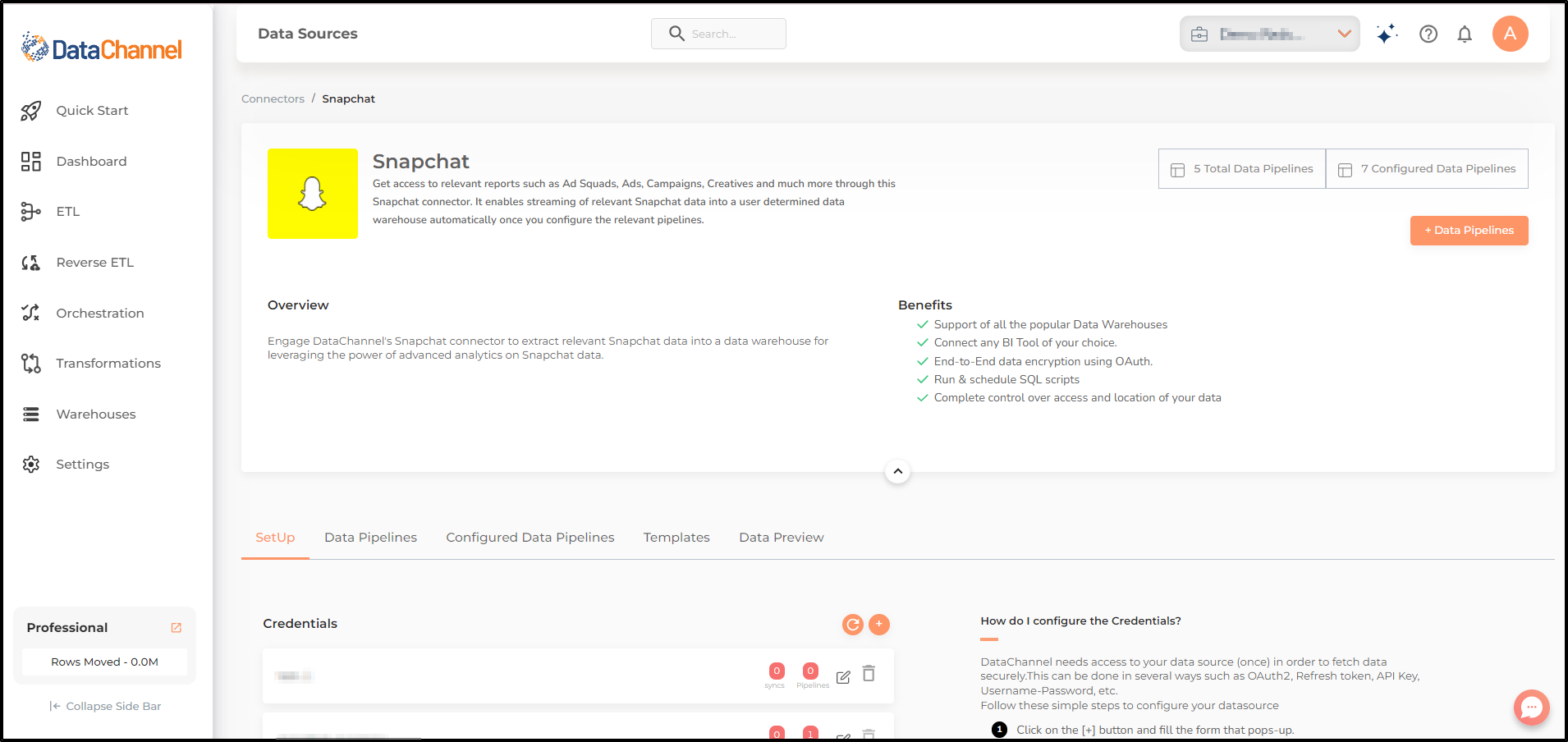
Task: Open the AI sparkle assistant icon
Action: coord(1387,34)
